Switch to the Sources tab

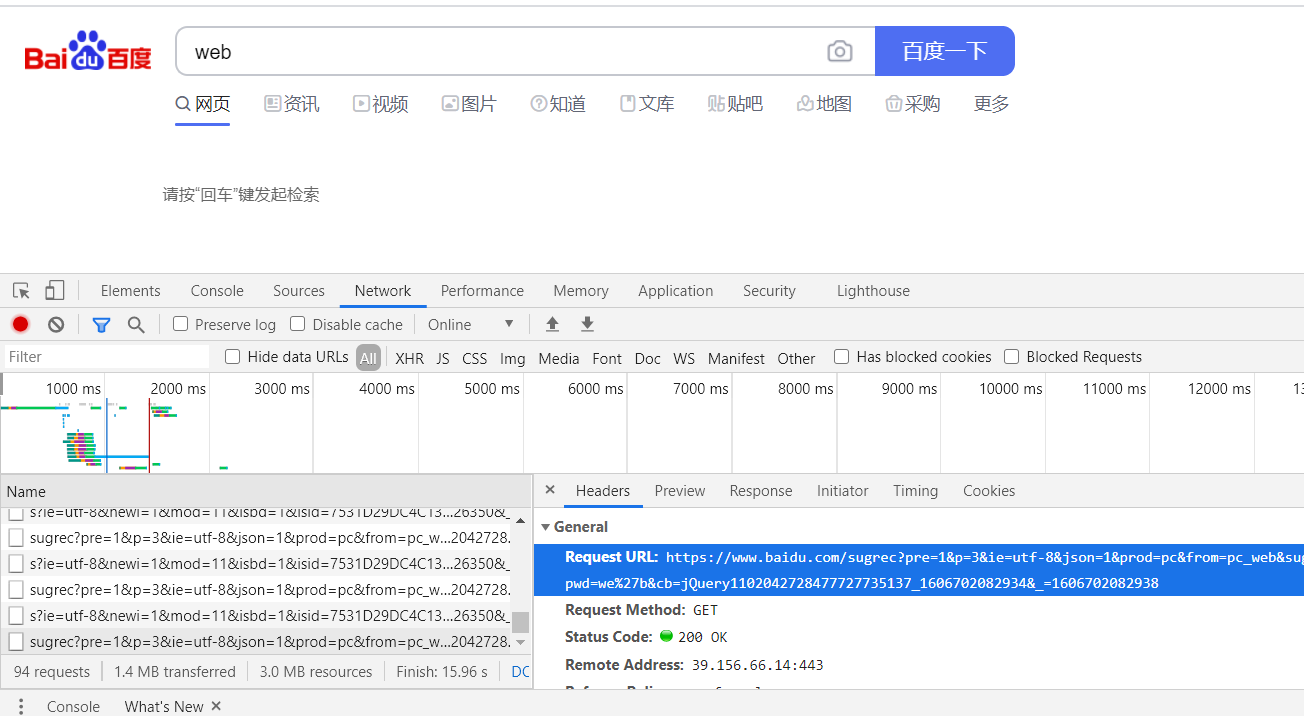coord(299,291)
